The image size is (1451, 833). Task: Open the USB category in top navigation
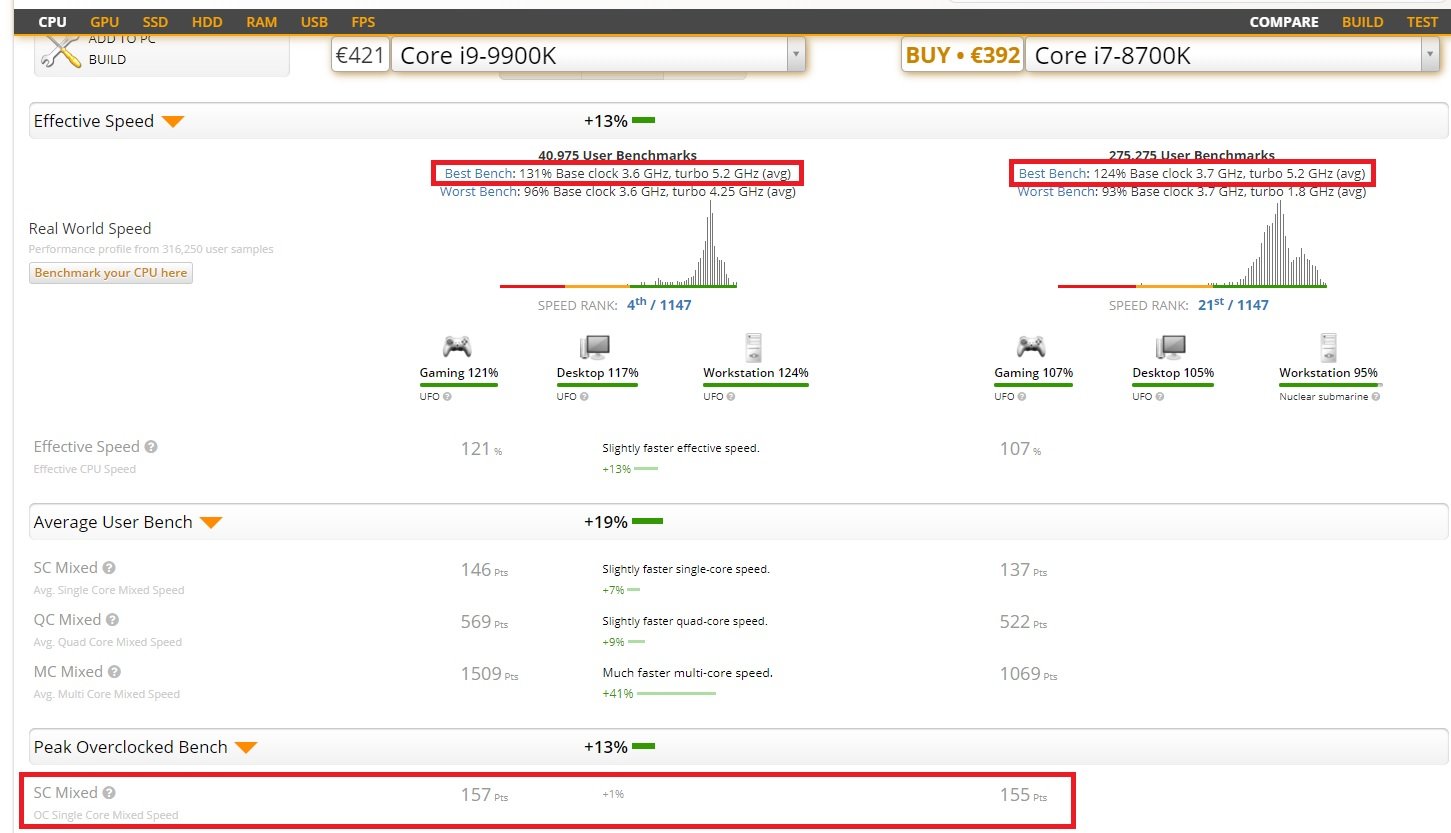[x=314, y=22]
